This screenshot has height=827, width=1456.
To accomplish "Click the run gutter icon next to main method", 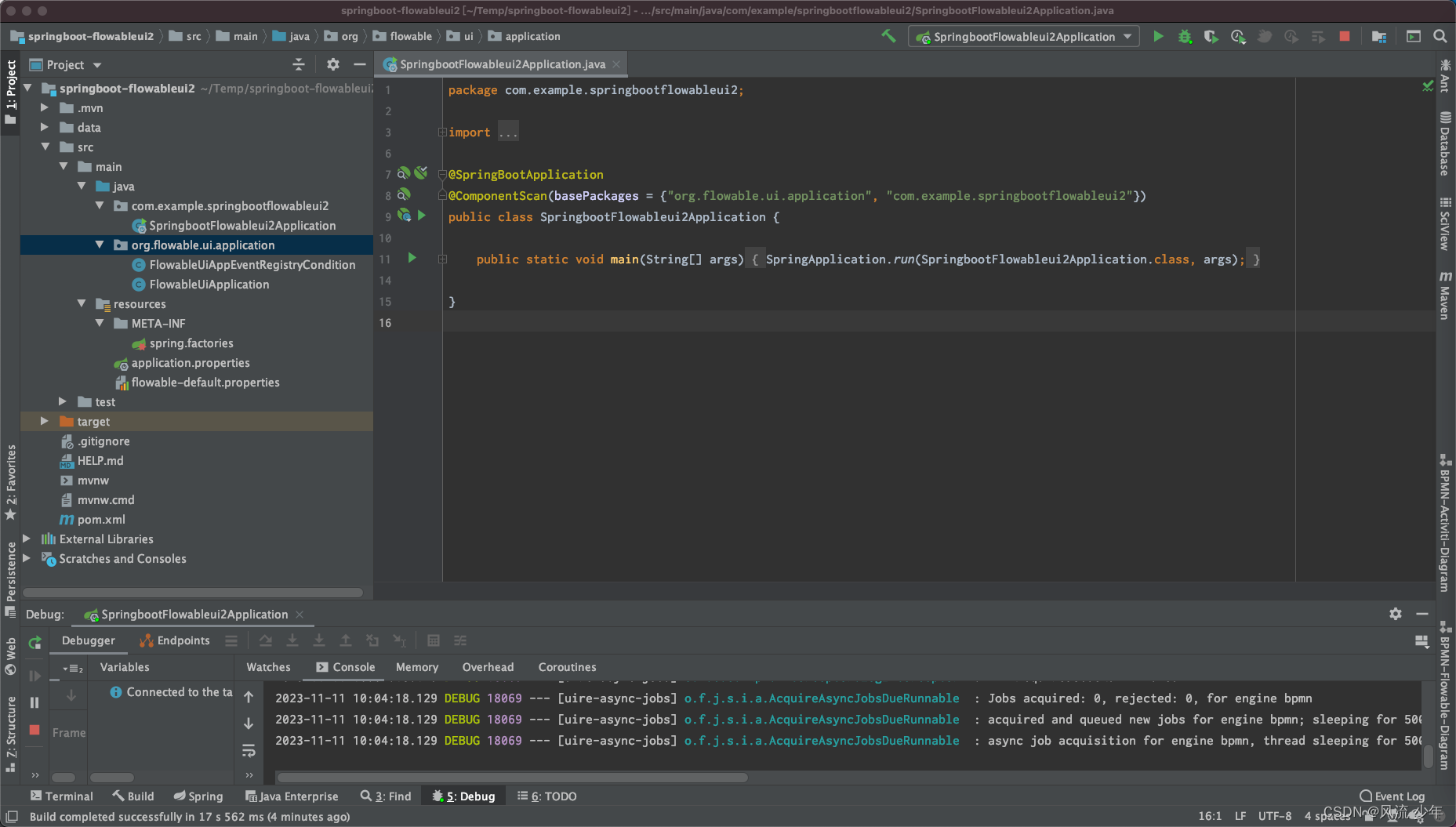I will pyautogui.click(x=412, y=259).
